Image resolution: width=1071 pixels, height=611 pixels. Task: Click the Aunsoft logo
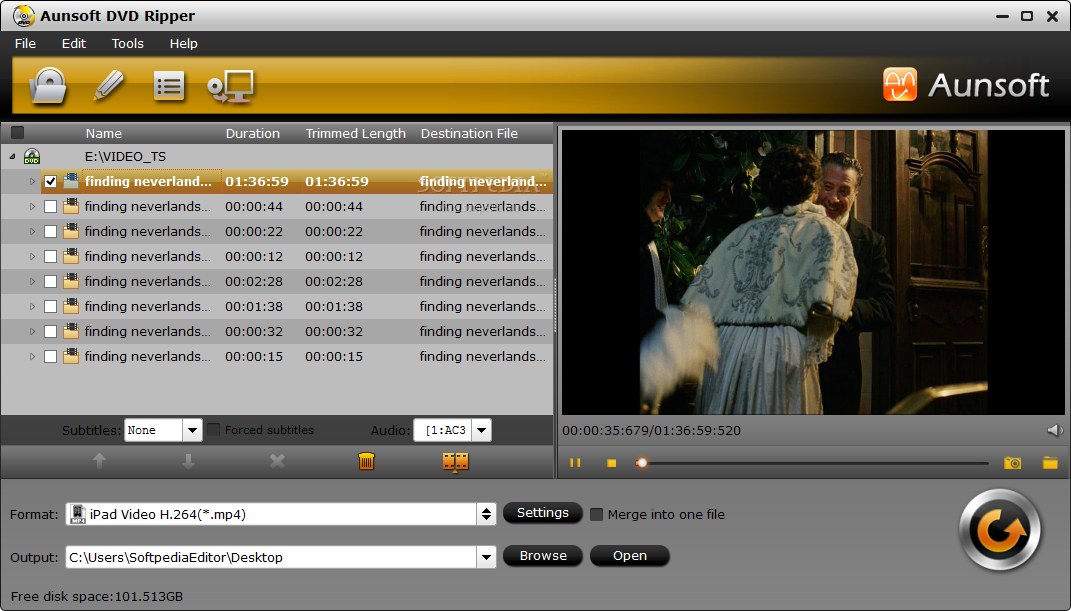click(x=966, y=85)
